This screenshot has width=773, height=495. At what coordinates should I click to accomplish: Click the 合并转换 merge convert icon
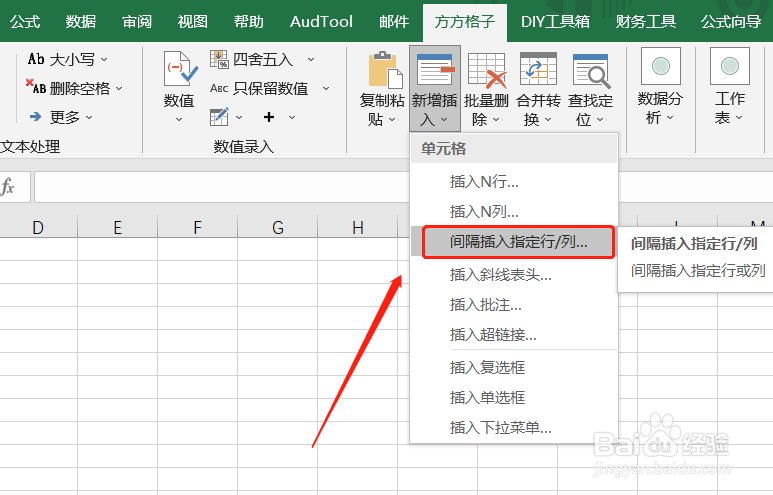(538, 69)
